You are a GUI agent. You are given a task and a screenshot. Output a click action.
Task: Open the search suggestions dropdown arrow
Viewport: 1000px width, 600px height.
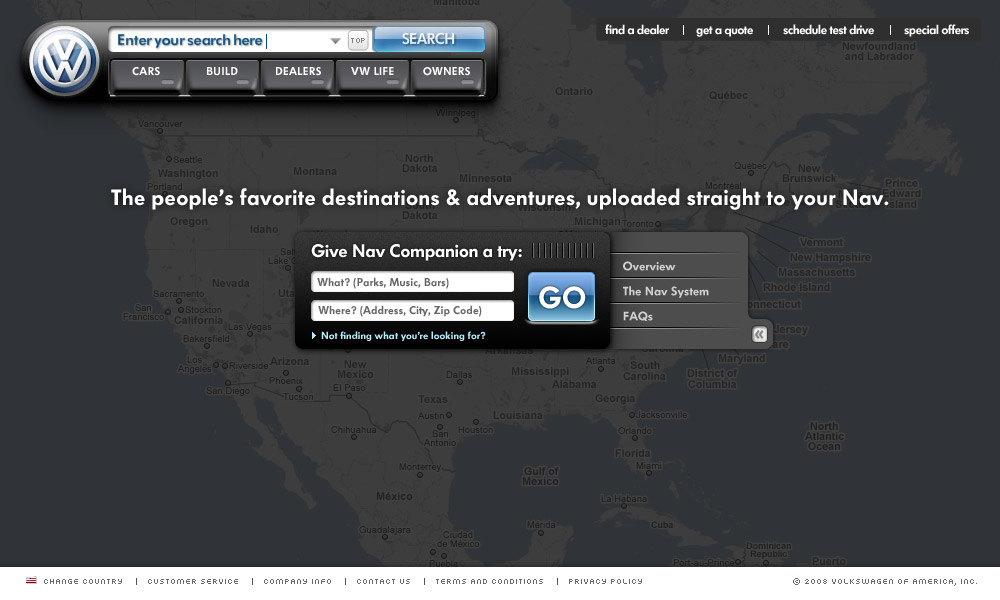[x=335, y=41]
